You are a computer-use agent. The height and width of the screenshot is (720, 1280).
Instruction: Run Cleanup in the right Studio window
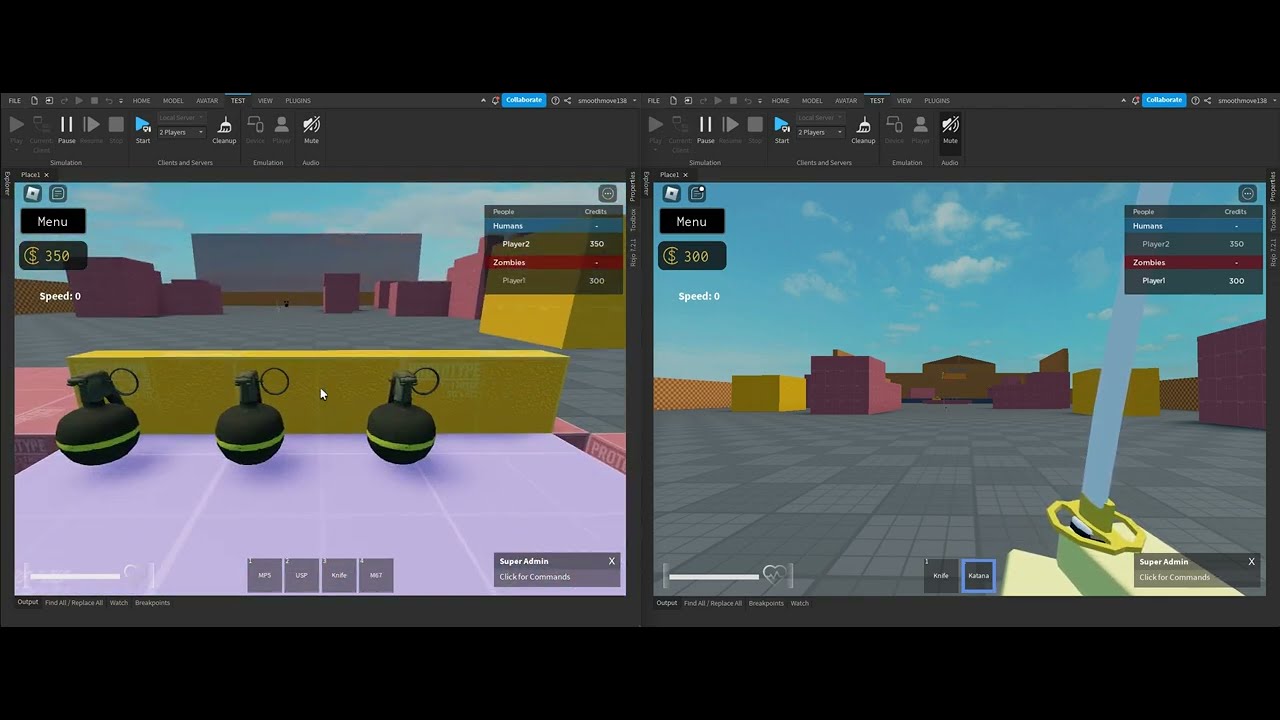point(863,129)
